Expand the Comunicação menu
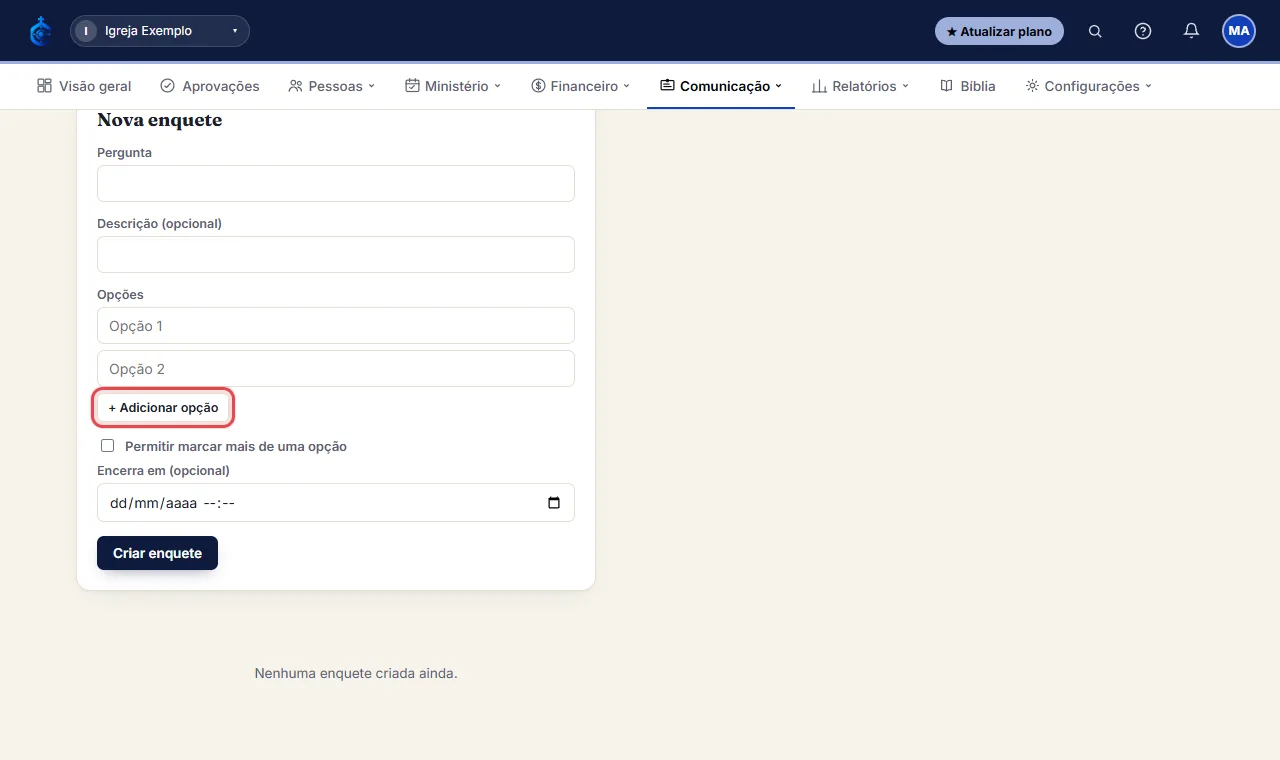 [721, 86]
